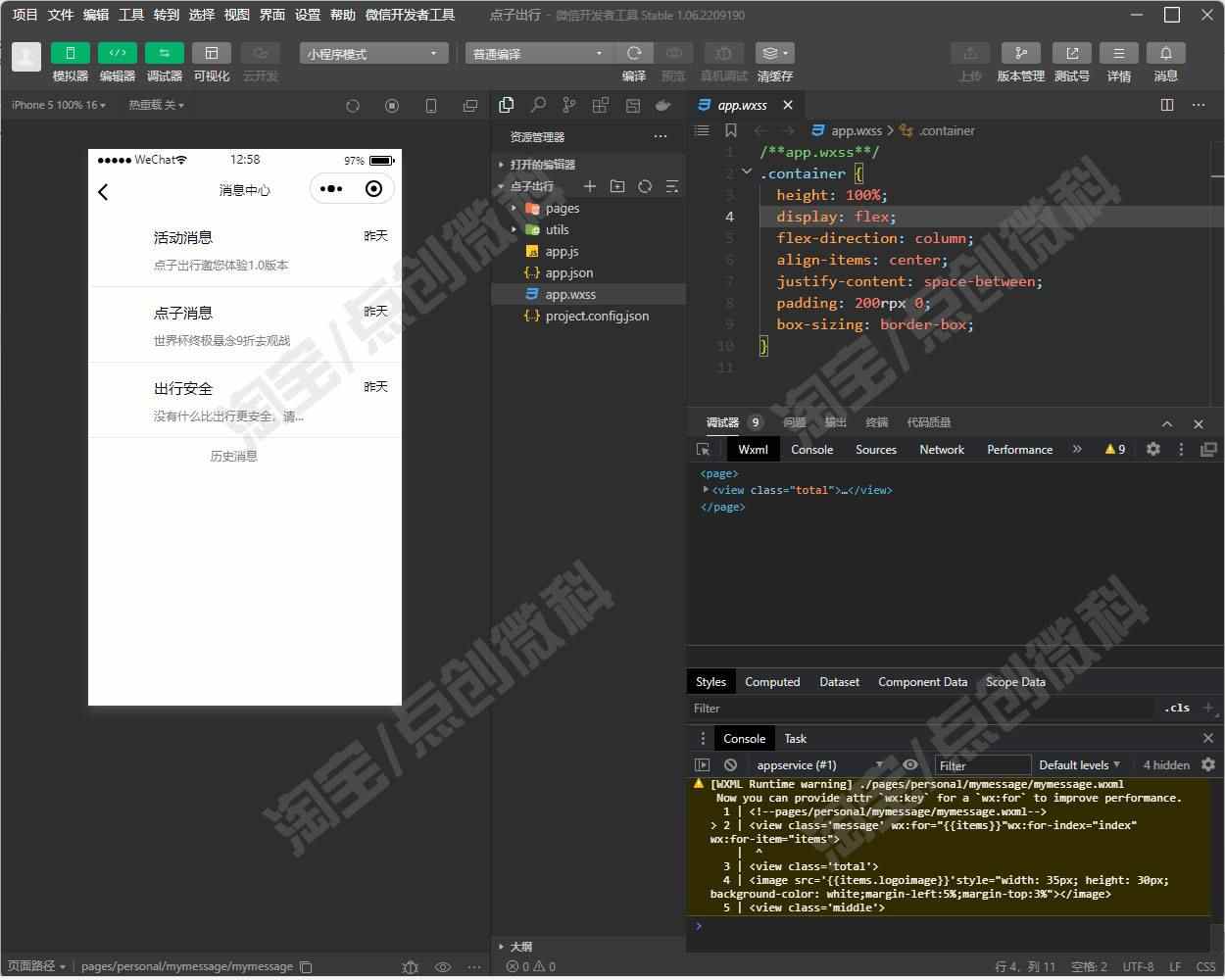Open the extensions icon in sidebar
Image resolution: width=1225 pixels, height=980 pixels.
tap(601, 105)
